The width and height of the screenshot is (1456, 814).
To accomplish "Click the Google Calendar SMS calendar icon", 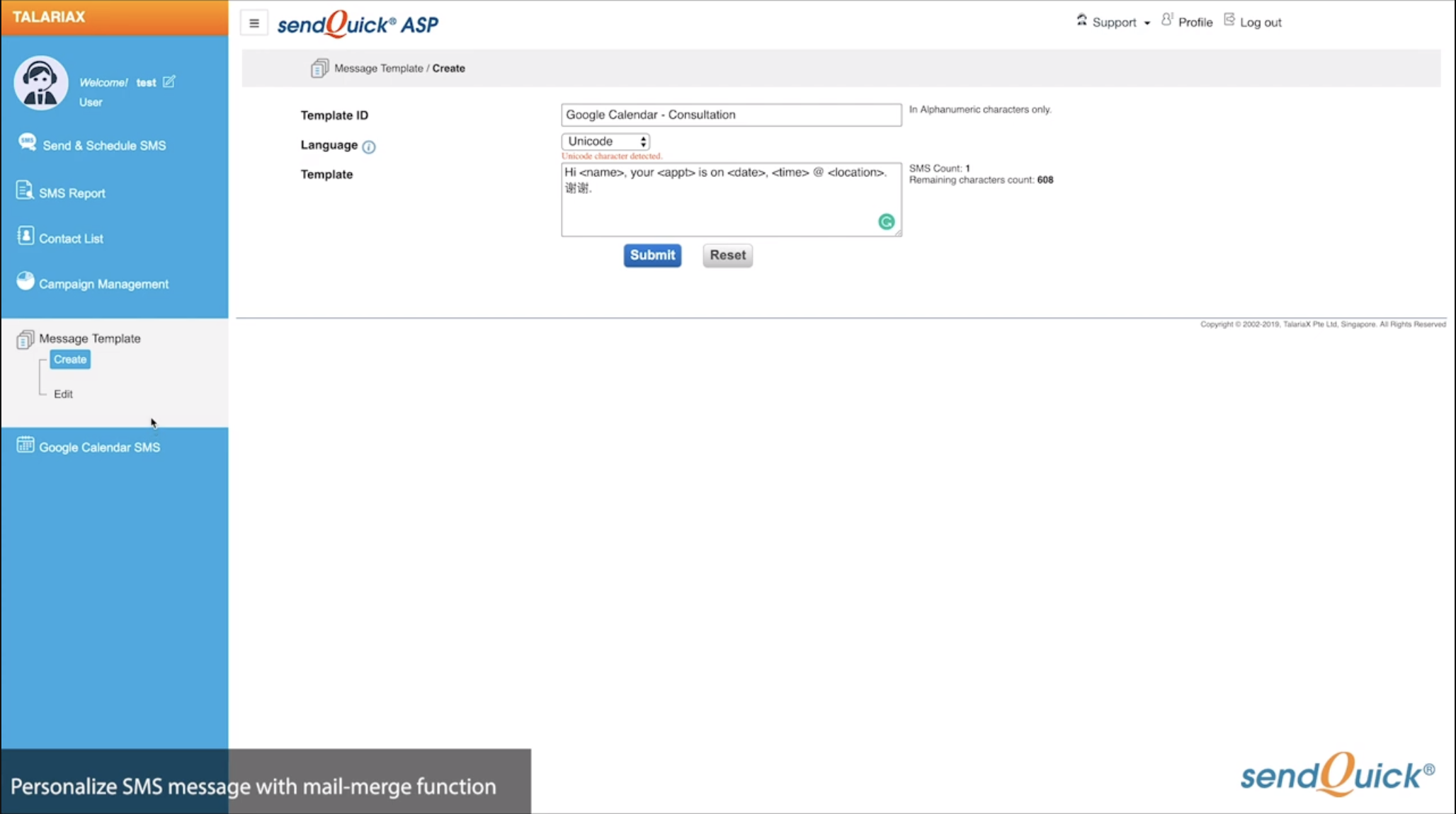I will (25, 445).
